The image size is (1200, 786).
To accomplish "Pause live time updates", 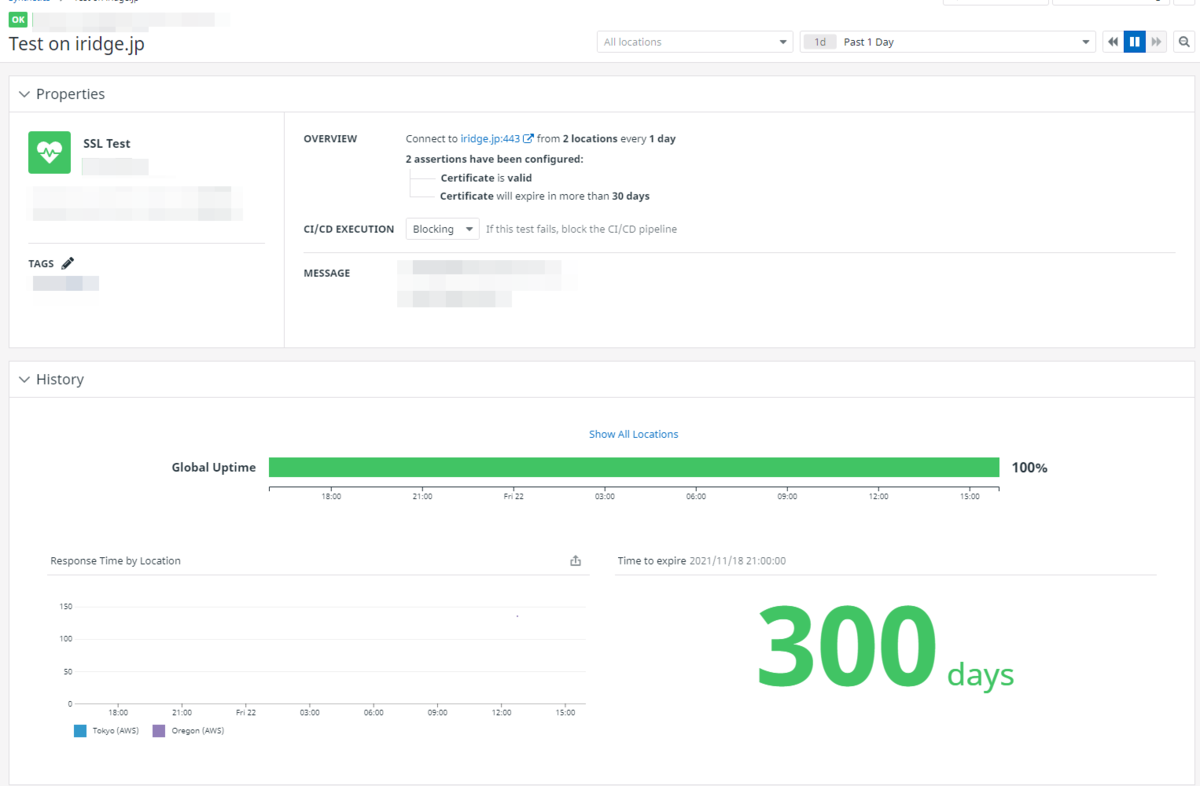I will pos(1134,42).
